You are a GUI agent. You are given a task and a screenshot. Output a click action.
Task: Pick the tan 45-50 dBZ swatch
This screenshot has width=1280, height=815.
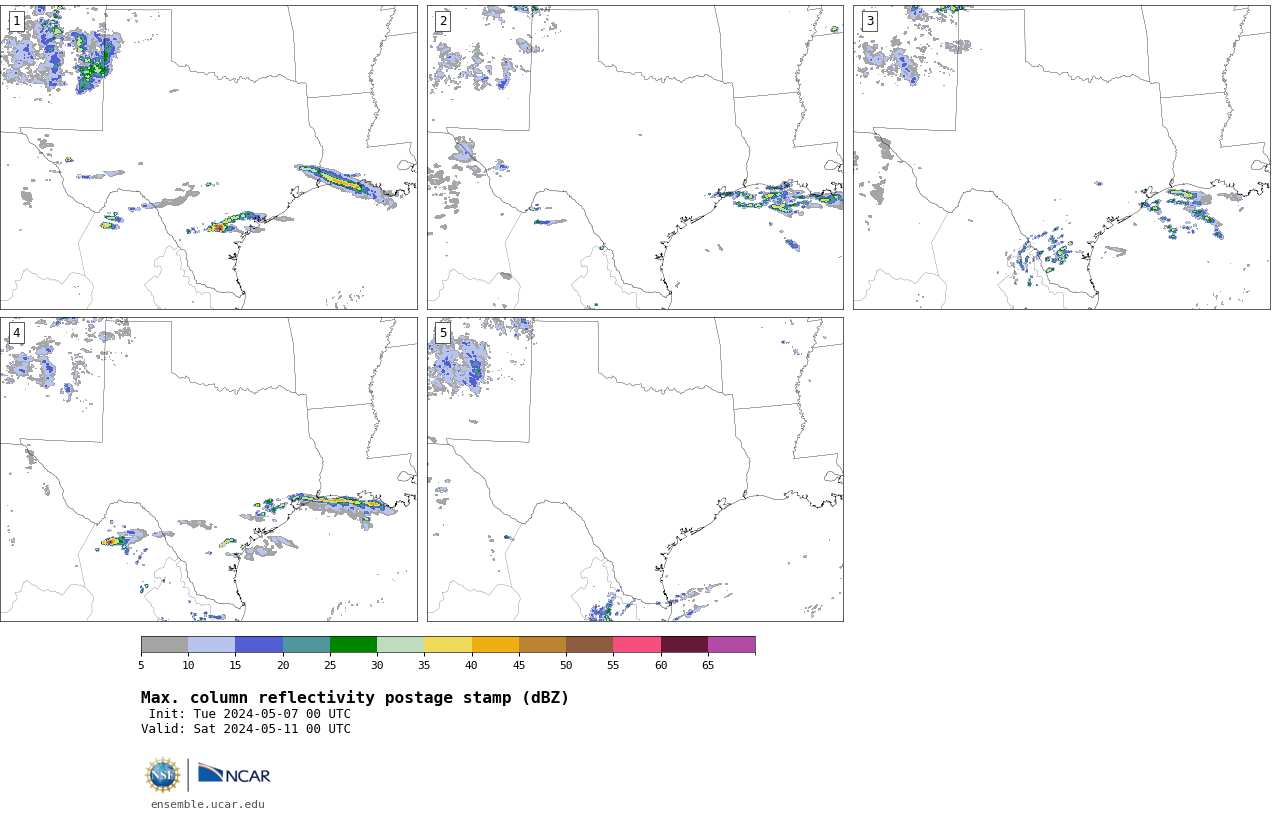click(543, 644)
